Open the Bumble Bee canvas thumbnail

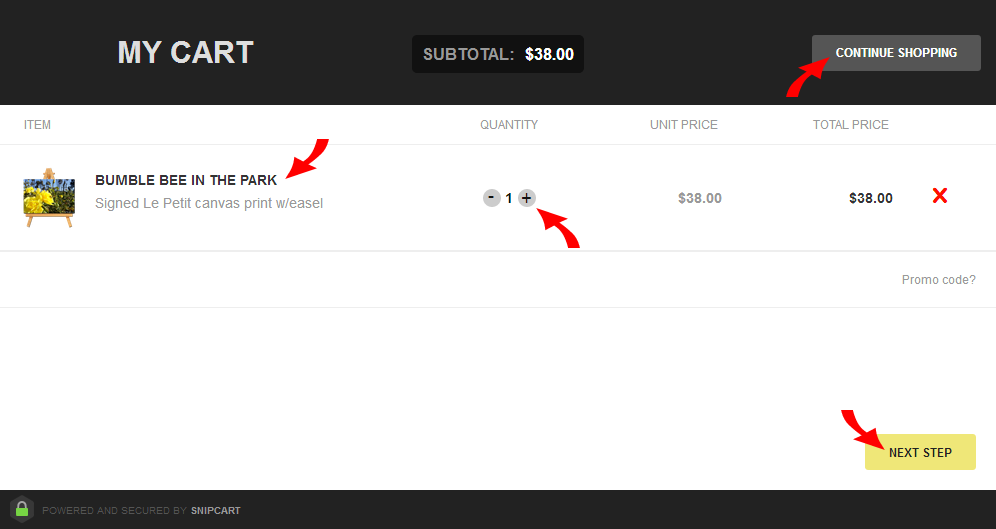tap(49, 198)
